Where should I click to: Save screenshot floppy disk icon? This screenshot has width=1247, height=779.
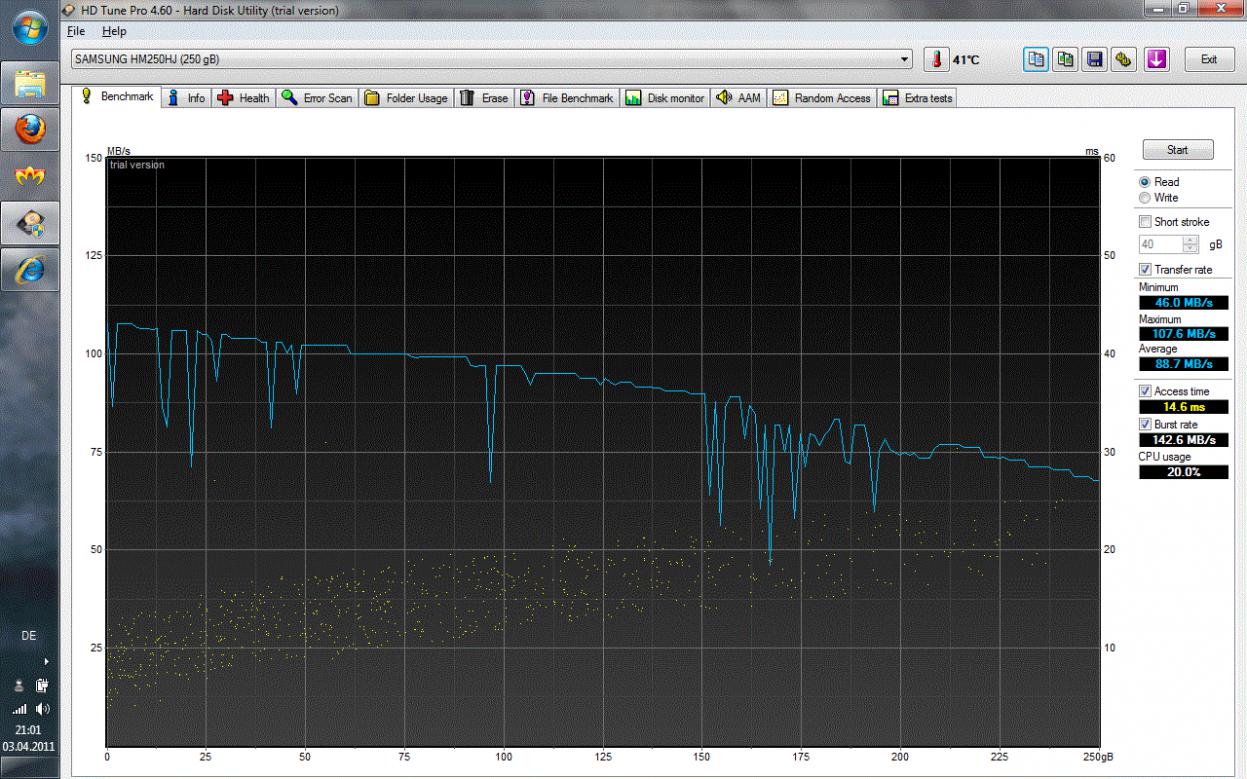point(1095,60)
